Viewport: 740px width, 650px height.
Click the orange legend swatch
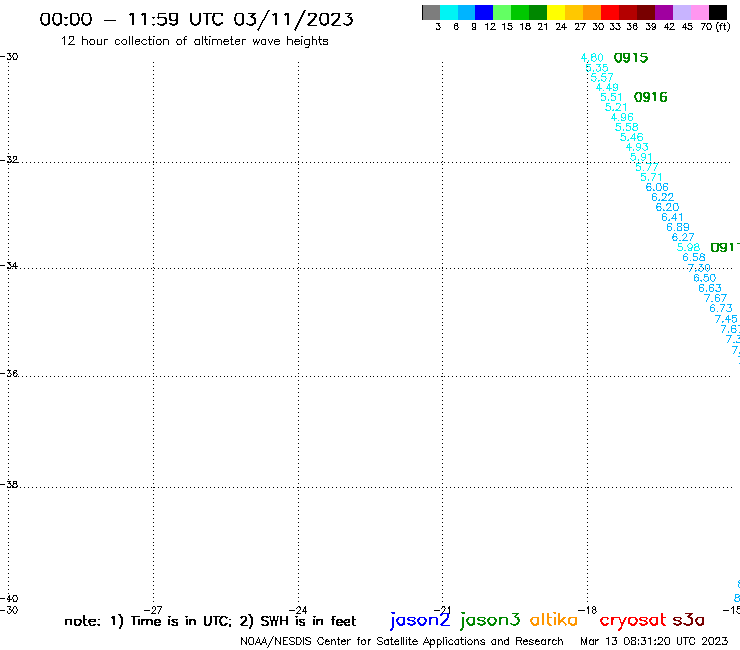[x=592, y=12]
